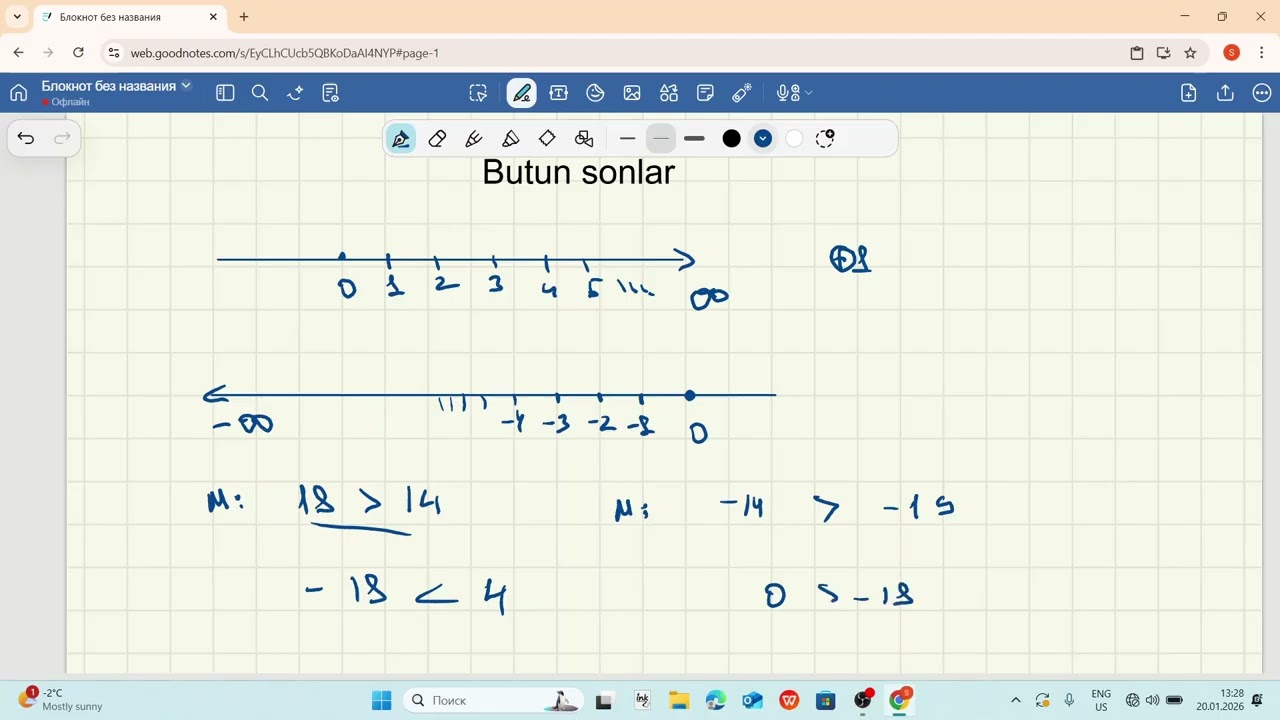Undo the last stroke

point(26,138)
